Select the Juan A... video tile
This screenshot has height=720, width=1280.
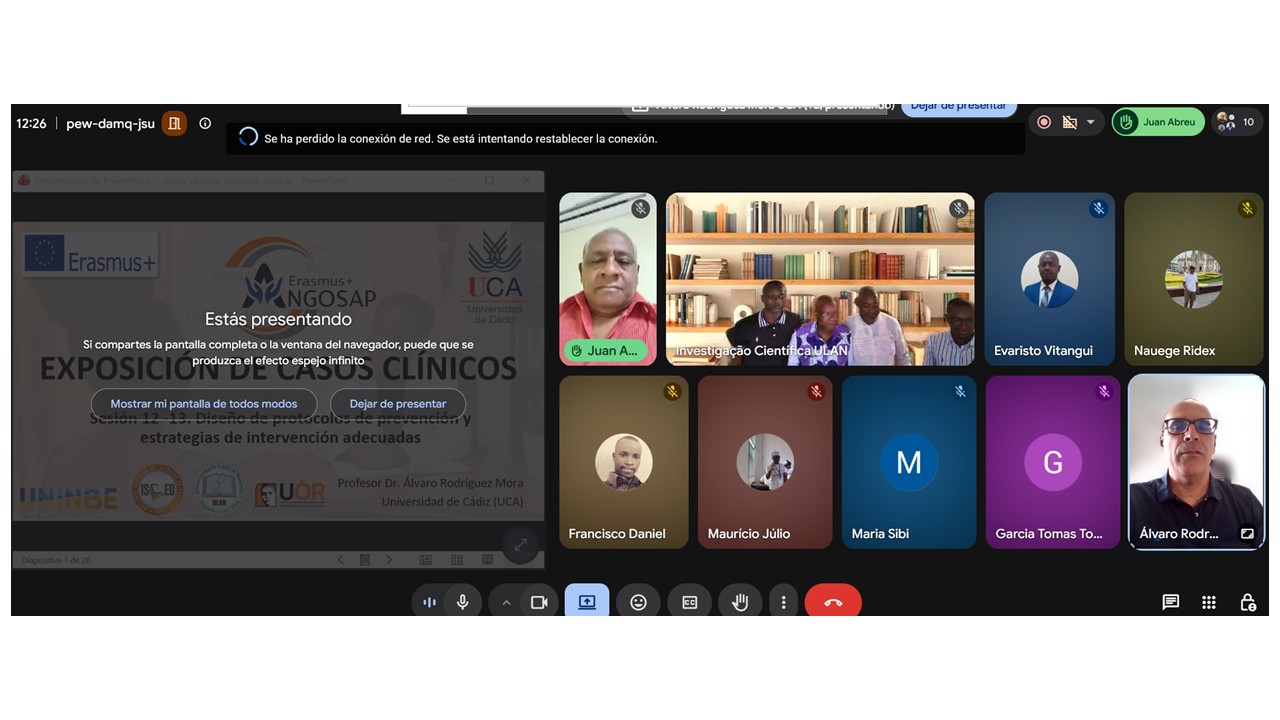tap(608, 279)
